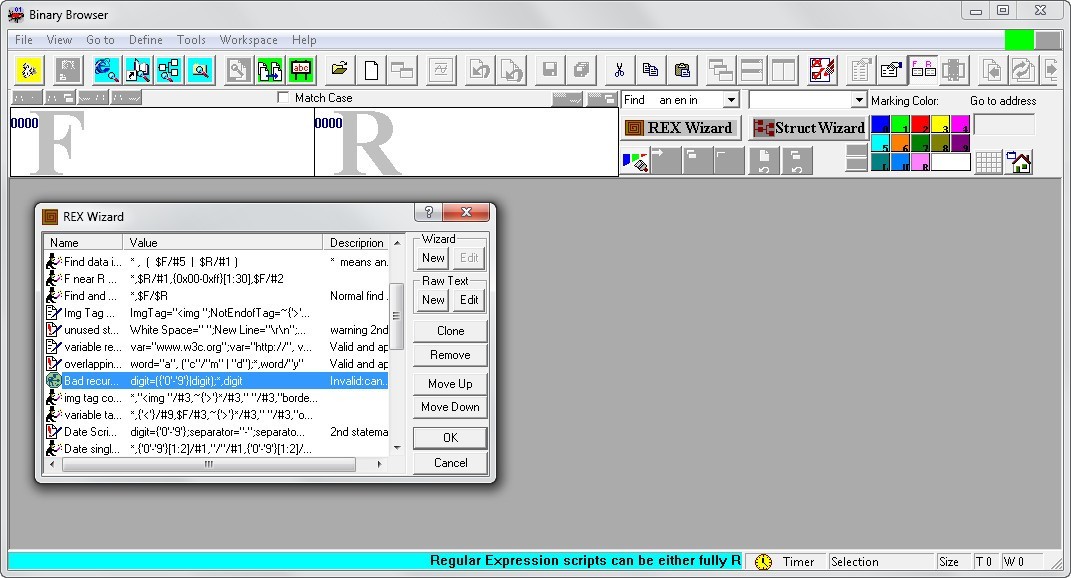Open the View menu
1071x578 pixels.
(59, 40)
